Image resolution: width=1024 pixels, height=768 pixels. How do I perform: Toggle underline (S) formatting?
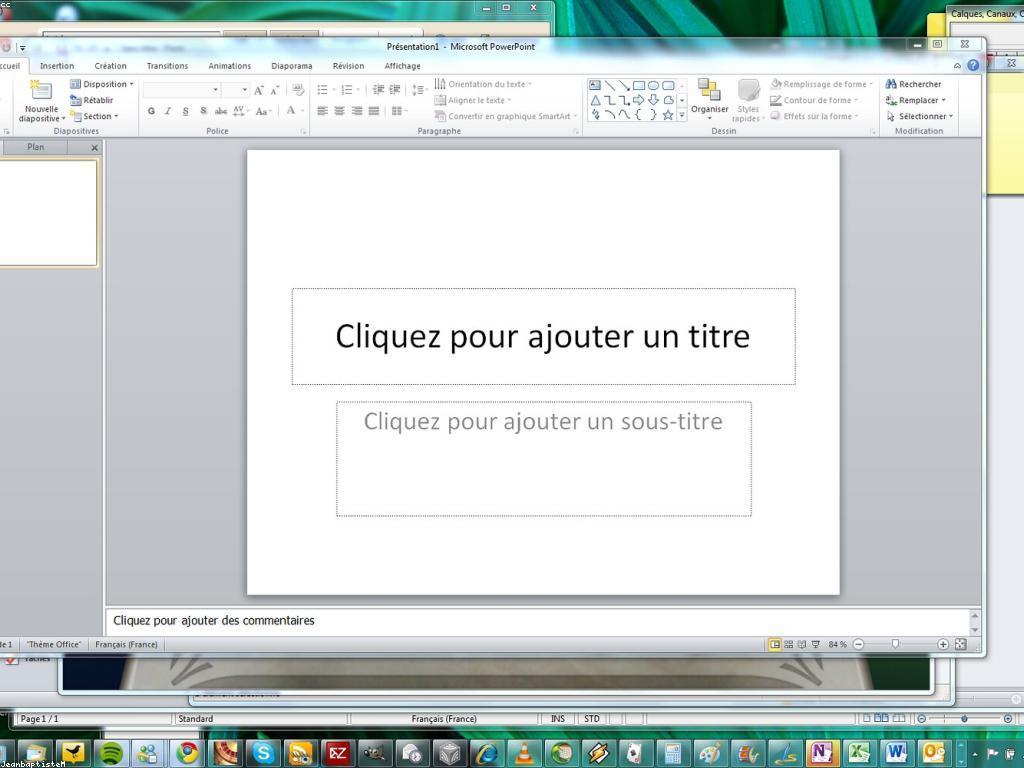tap(185, 111)
